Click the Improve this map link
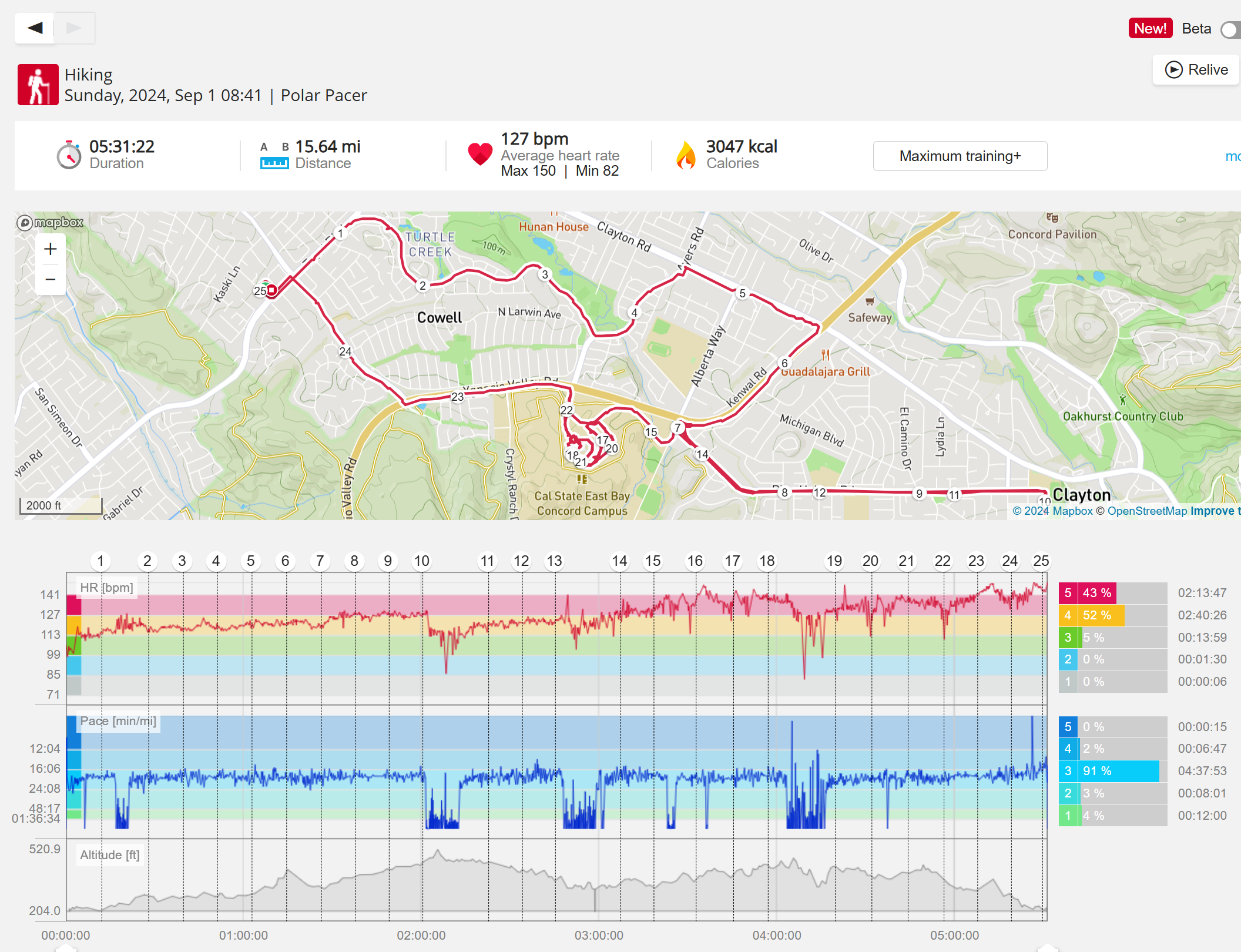Image resolution: width=1241 pixels, height=952 pixels. [x=1214, y=511]
